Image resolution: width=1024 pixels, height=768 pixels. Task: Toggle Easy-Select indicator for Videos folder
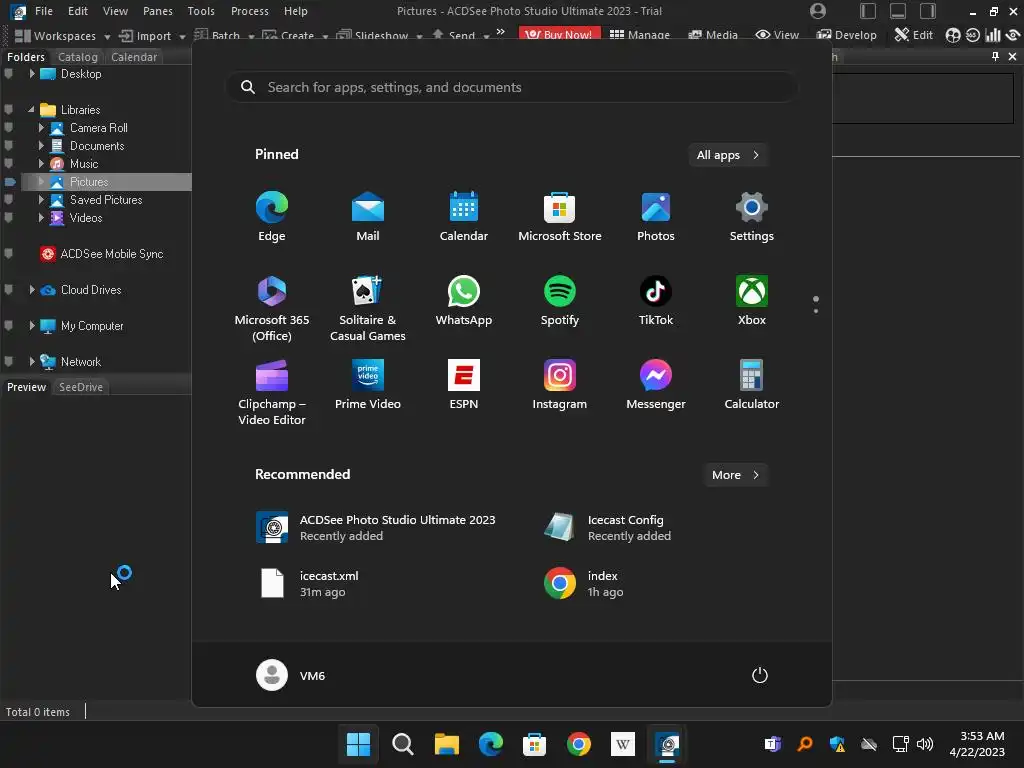(x=8, y=218)
